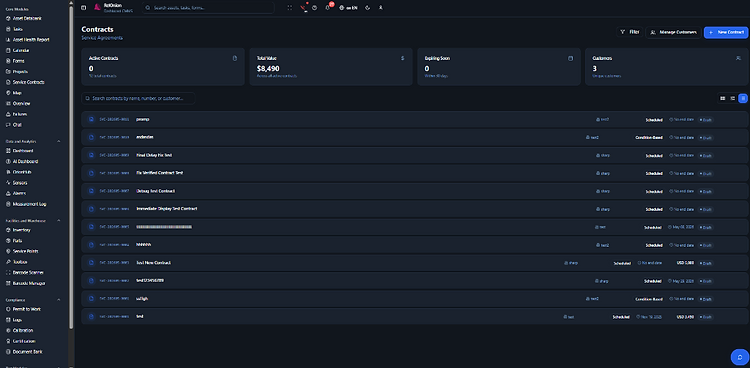
Task: Click the New Contract button
Action: (x=726, y=32)
